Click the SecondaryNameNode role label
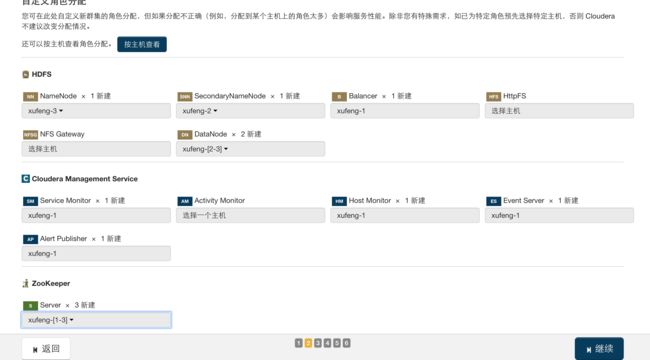 click(x=230, y=96)
